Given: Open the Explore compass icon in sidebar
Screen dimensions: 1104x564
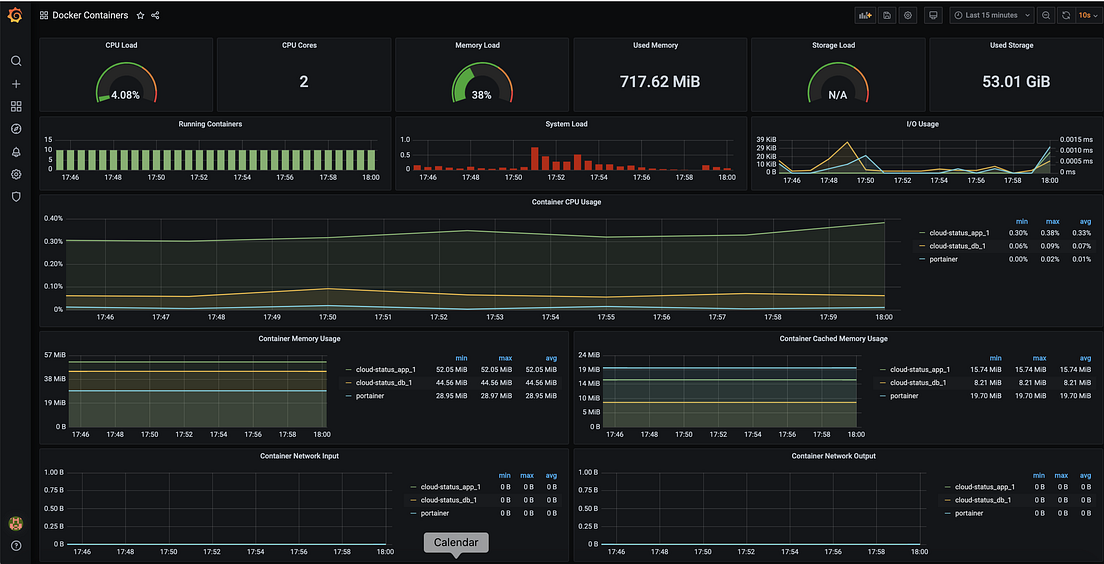Looking at the screenshot, I should click(x=16, y=129).
